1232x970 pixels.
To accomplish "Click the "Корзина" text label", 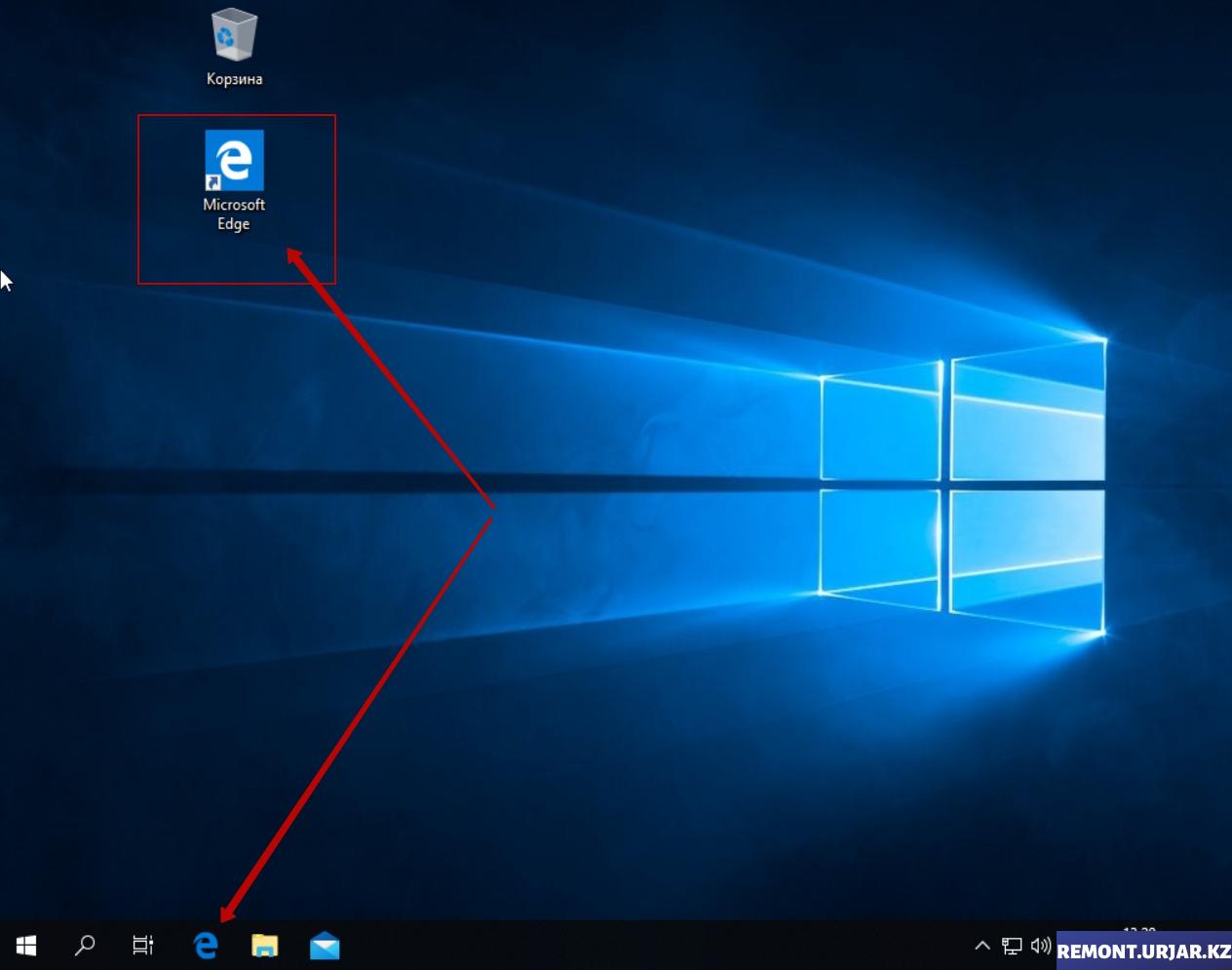I will (234, 79).
